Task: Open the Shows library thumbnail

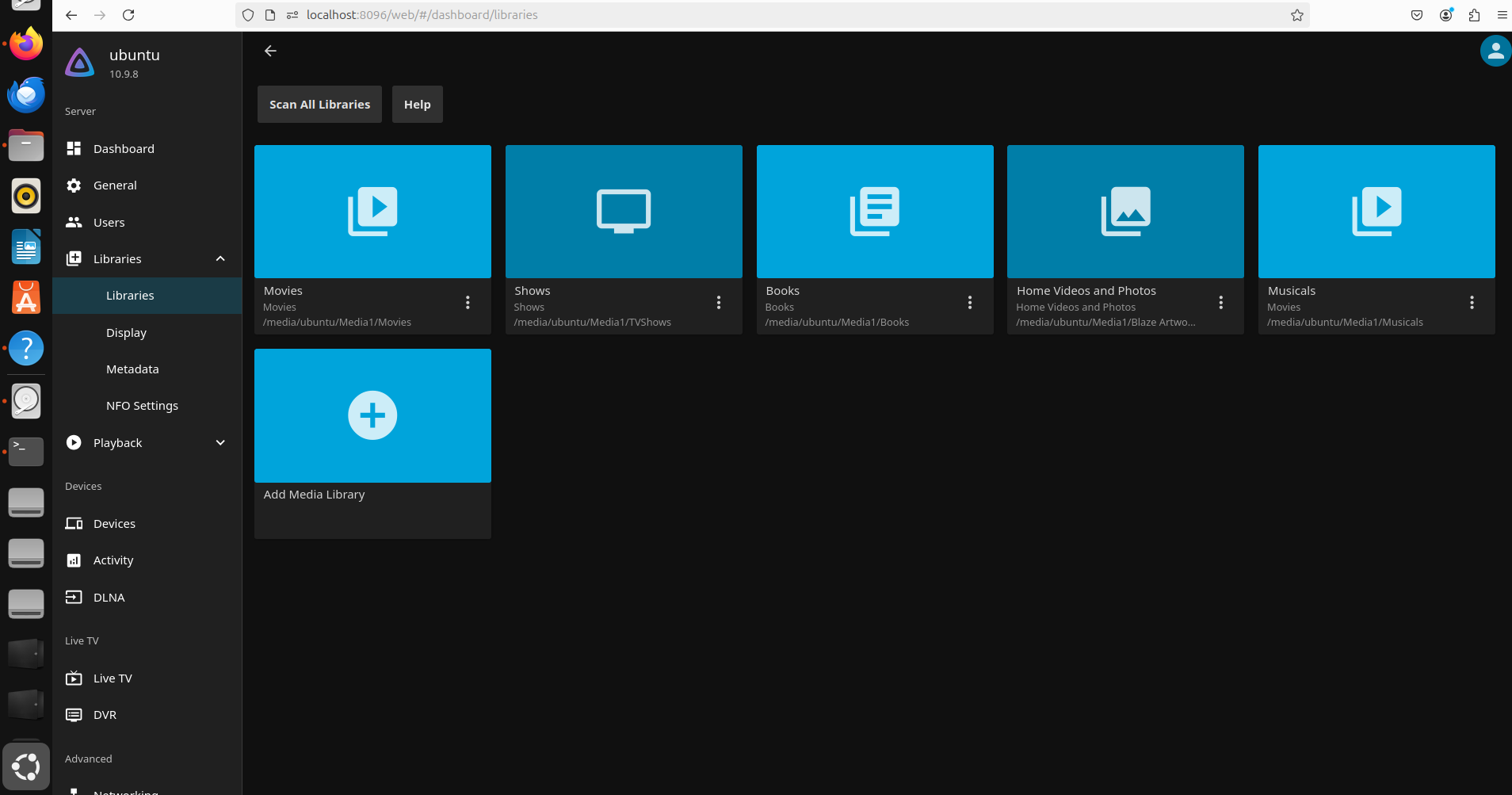Action: [624, 212]
